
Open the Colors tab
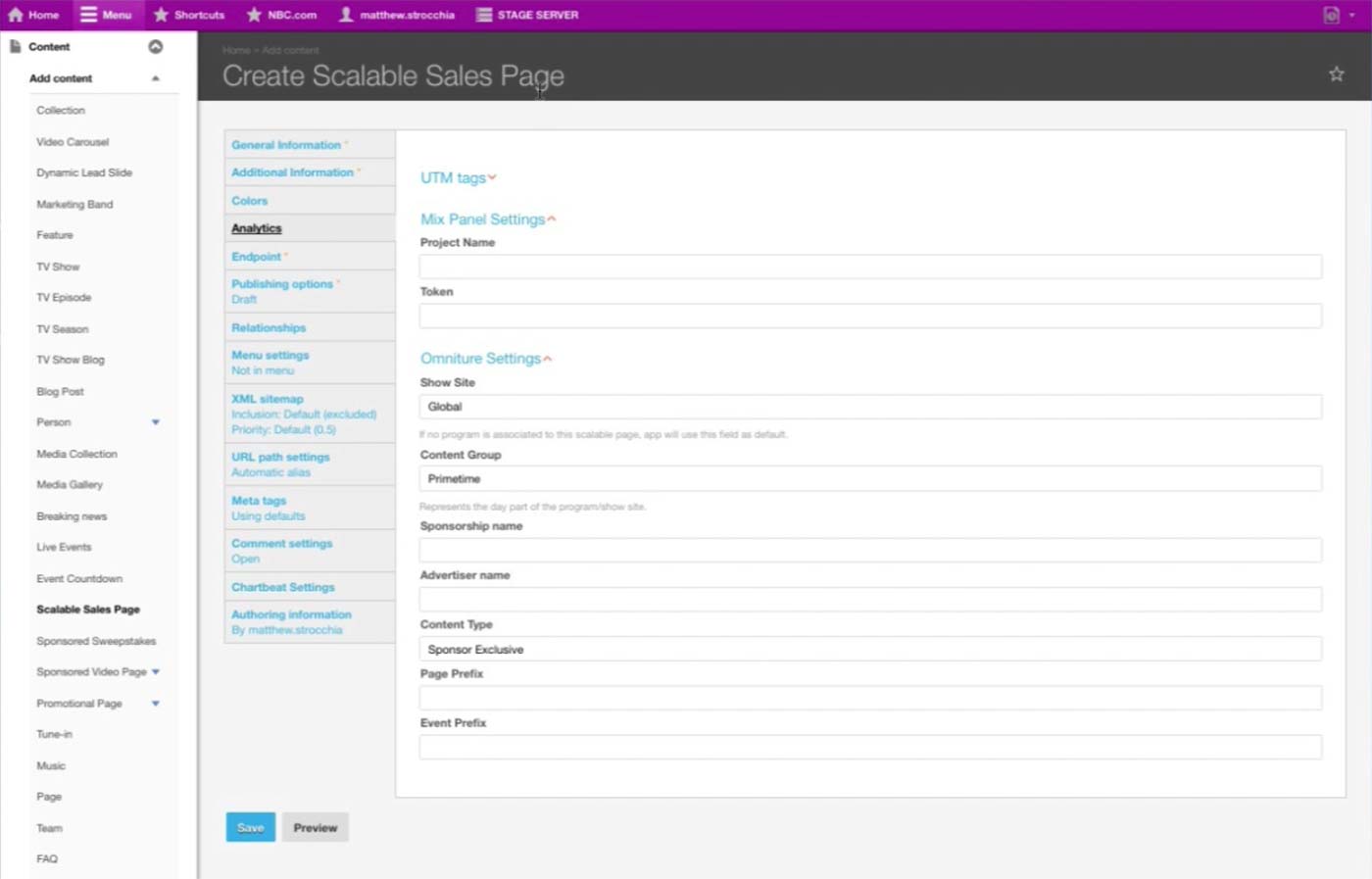pyautogui.click(x=250, y=201)
